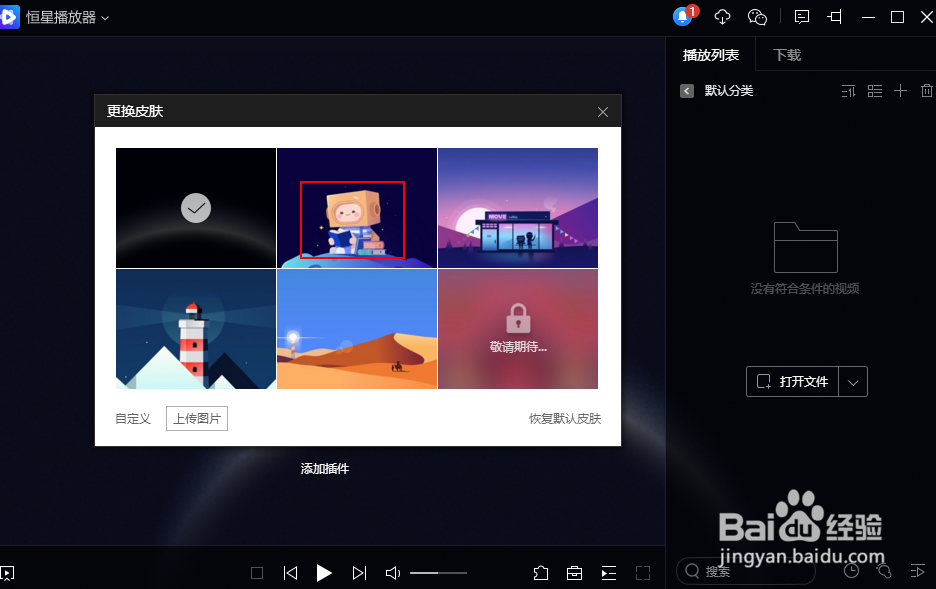
Task: Click the play button
Action: point(324,573)
